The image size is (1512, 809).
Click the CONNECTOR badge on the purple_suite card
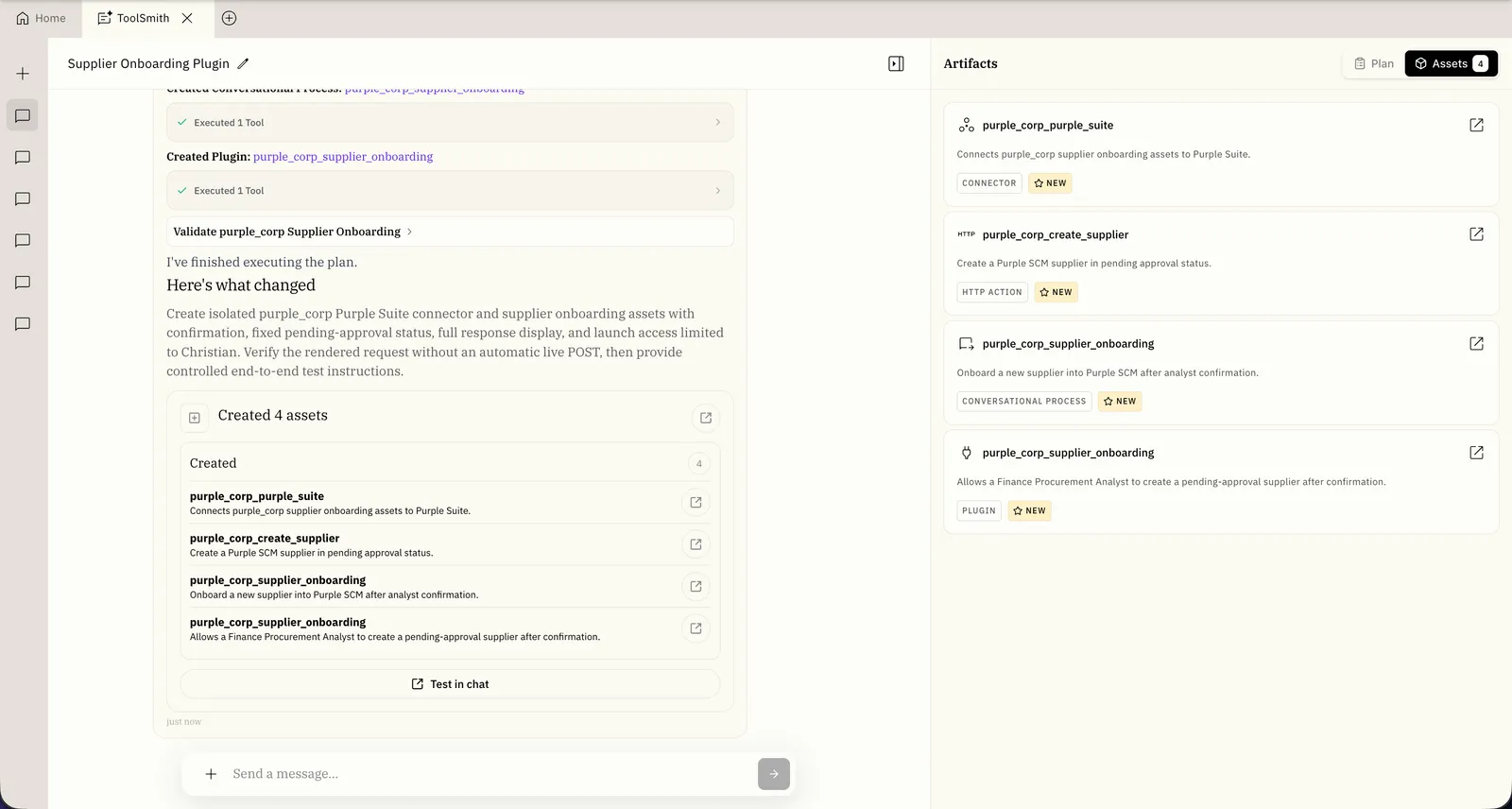point(989,183)
